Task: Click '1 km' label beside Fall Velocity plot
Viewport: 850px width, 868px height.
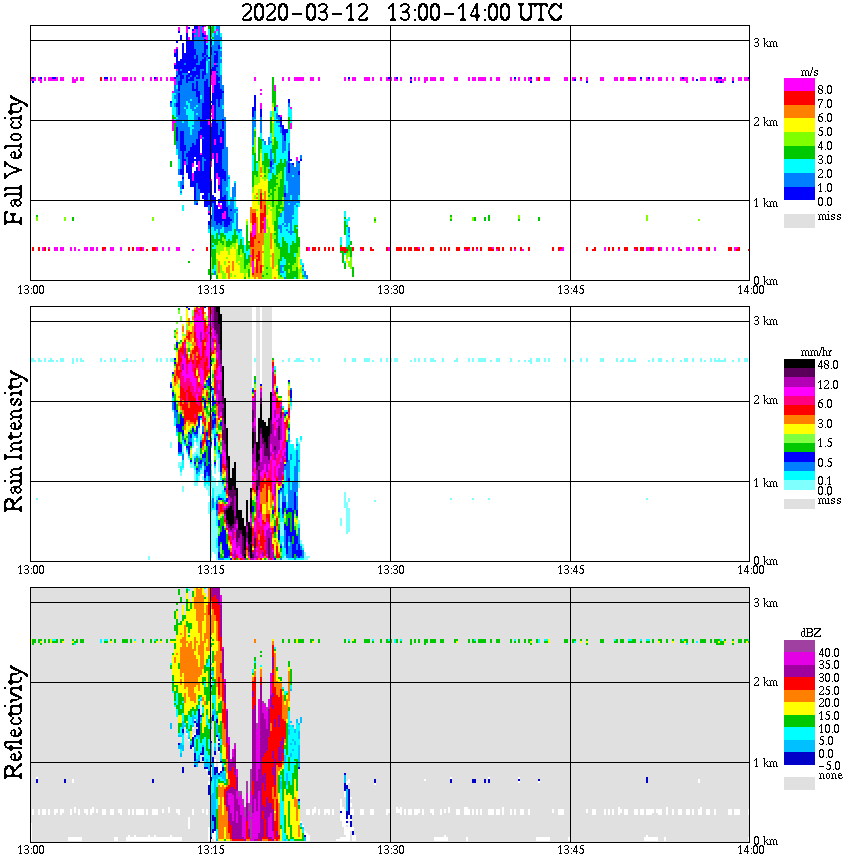Action: coord(766,203)
